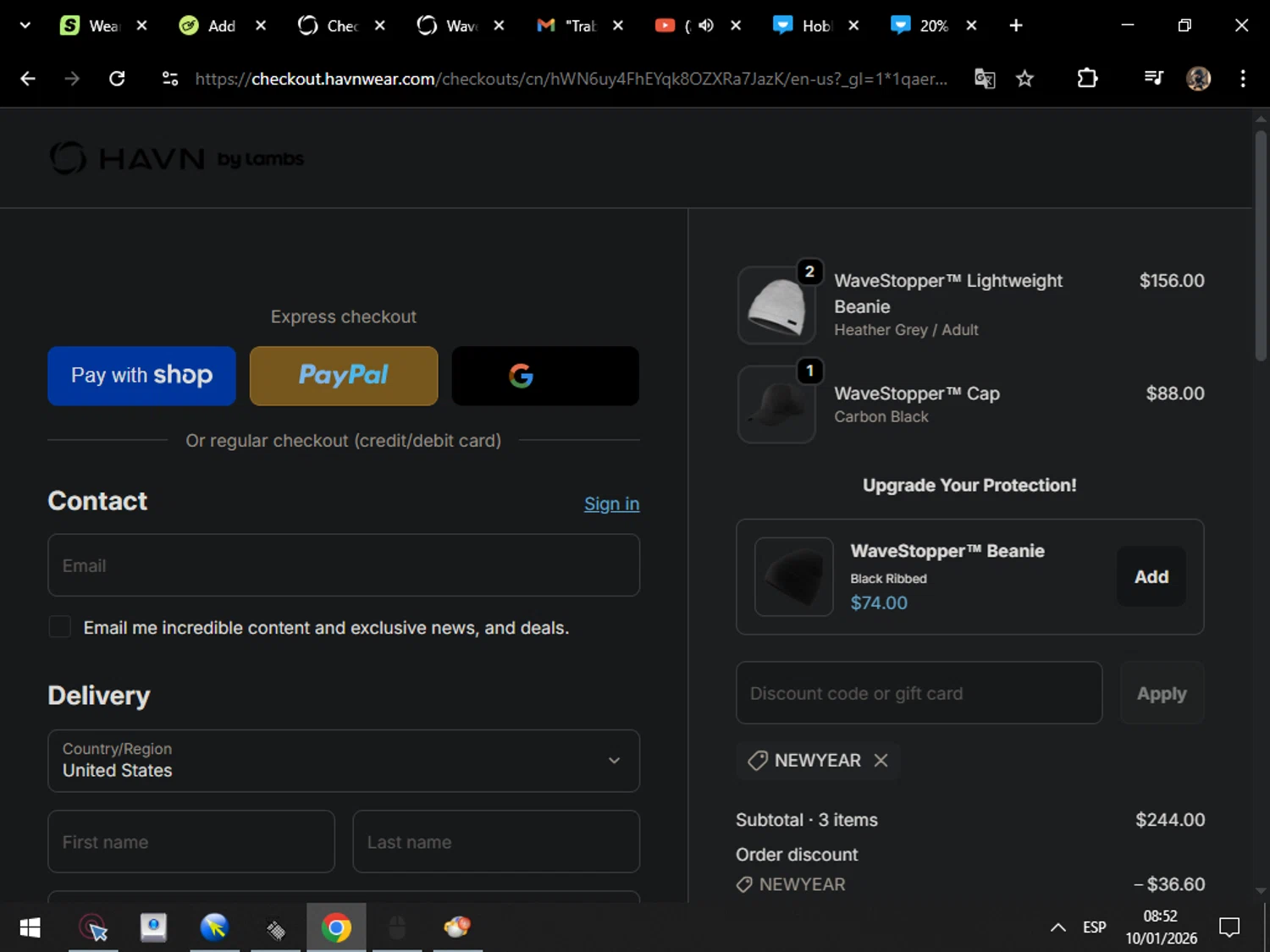This screenshot has height=952, width=1270.
Task: Switch to the Gmail 'Trat' tab
Action: (567, 25)
